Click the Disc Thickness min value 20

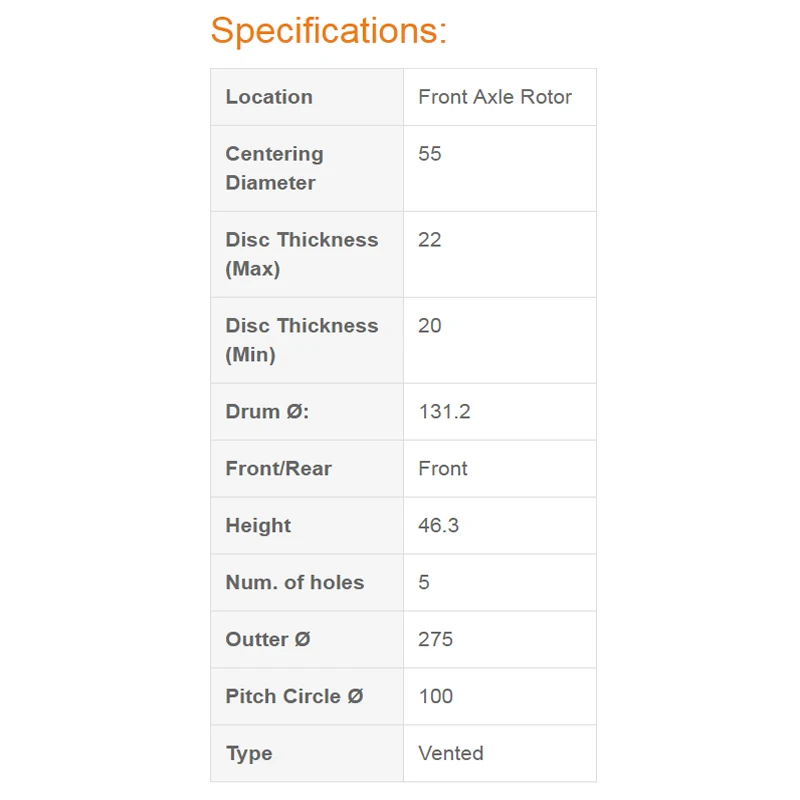430,326
